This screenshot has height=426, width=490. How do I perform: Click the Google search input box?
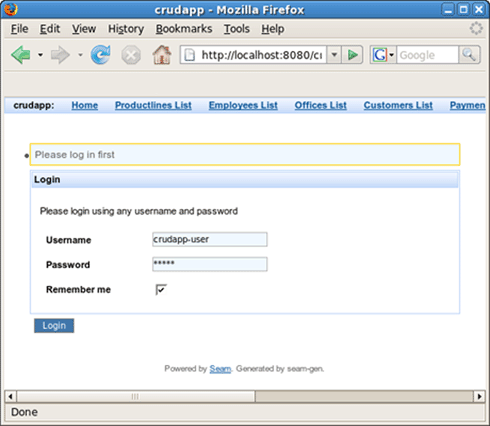428,55
